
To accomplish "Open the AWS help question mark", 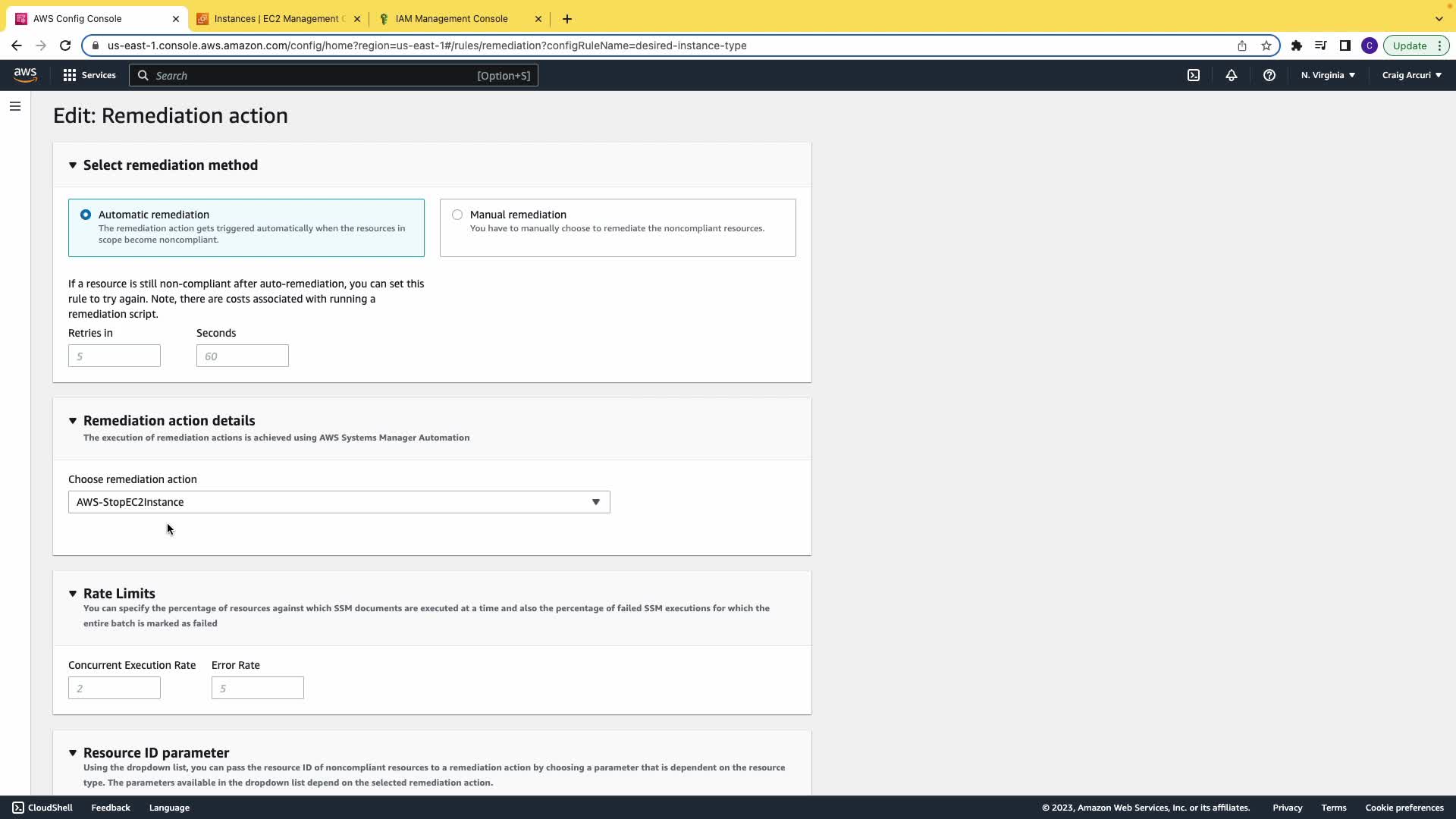I will pos(1269,75).
